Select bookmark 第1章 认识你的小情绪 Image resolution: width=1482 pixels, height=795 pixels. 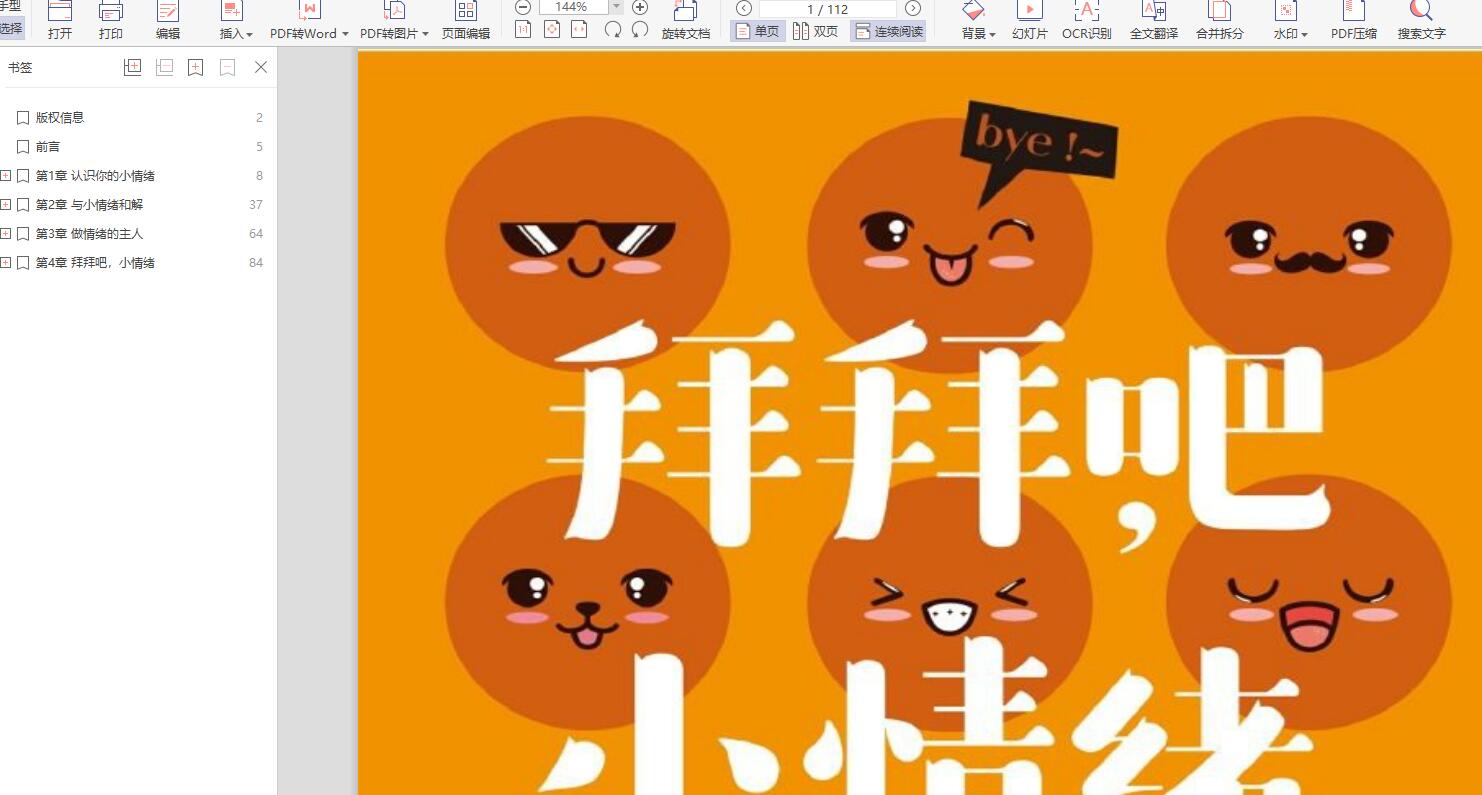(x=95, y=176)
